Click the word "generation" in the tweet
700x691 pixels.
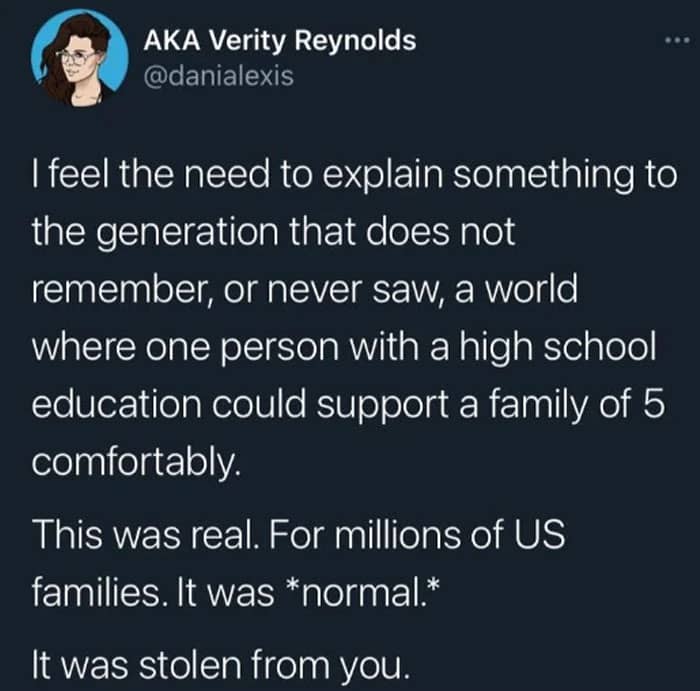coord(187,233)
